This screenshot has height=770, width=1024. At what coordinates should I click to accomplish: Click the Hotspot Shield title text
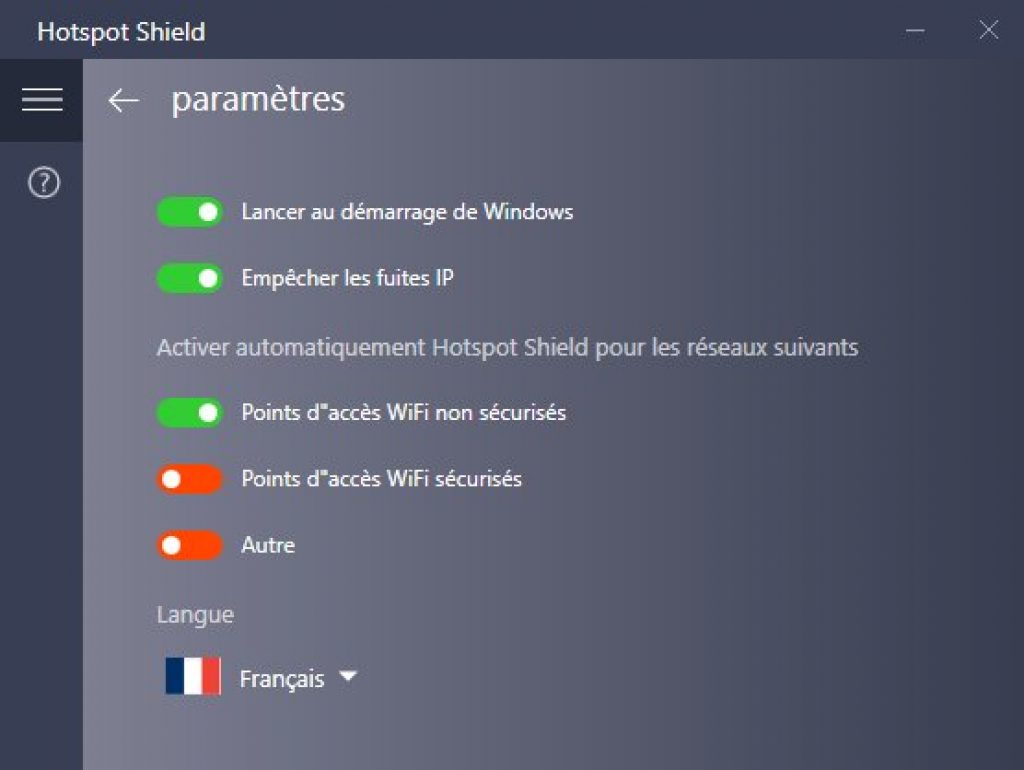click(121, 31)
